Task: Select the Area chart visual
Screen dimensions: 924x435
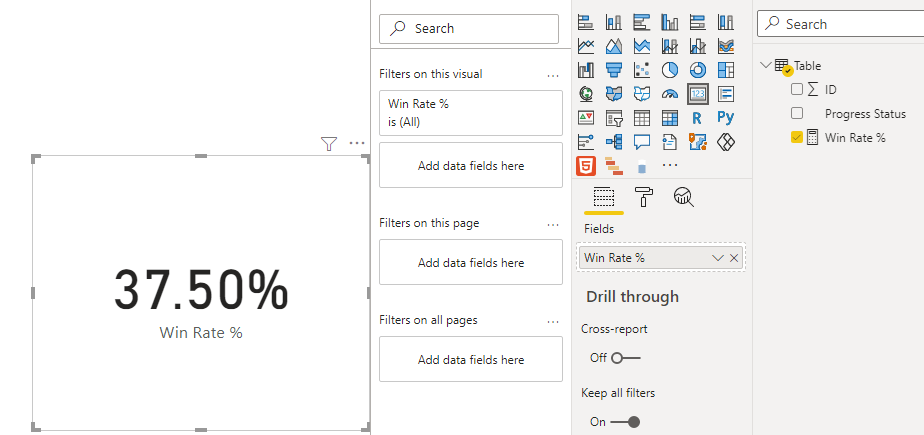Action: [613, 46]
